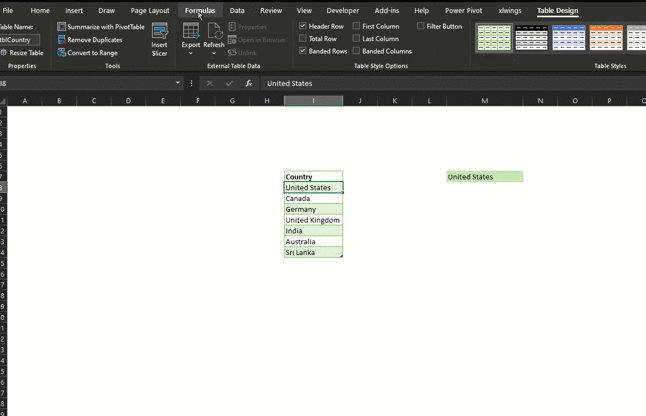Viewport: 646px width, 416px height.
Task: Select the United States cell in column I
Action: pos(313,187)
